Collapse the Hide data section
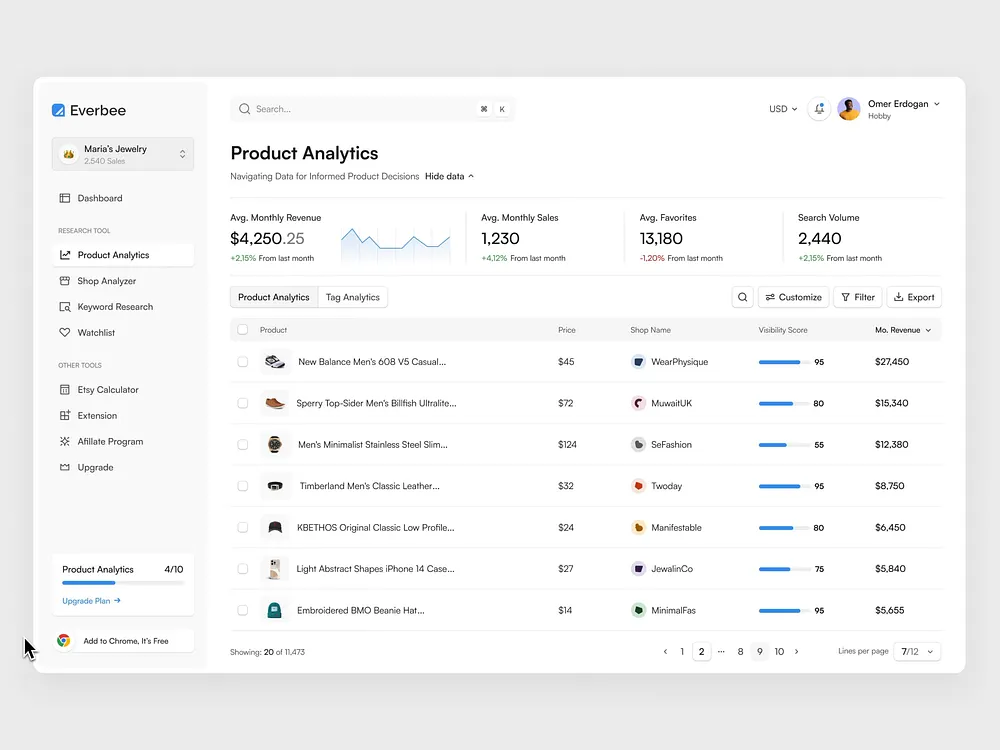 click(x=449, y=175)
